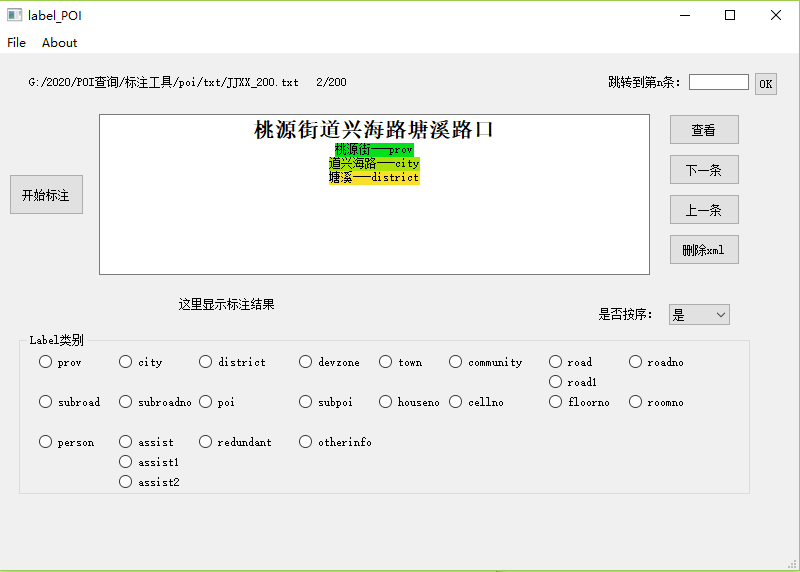Click the 删除xml button
This screenshot has width=800, height=572.
[x=704, y=250]
